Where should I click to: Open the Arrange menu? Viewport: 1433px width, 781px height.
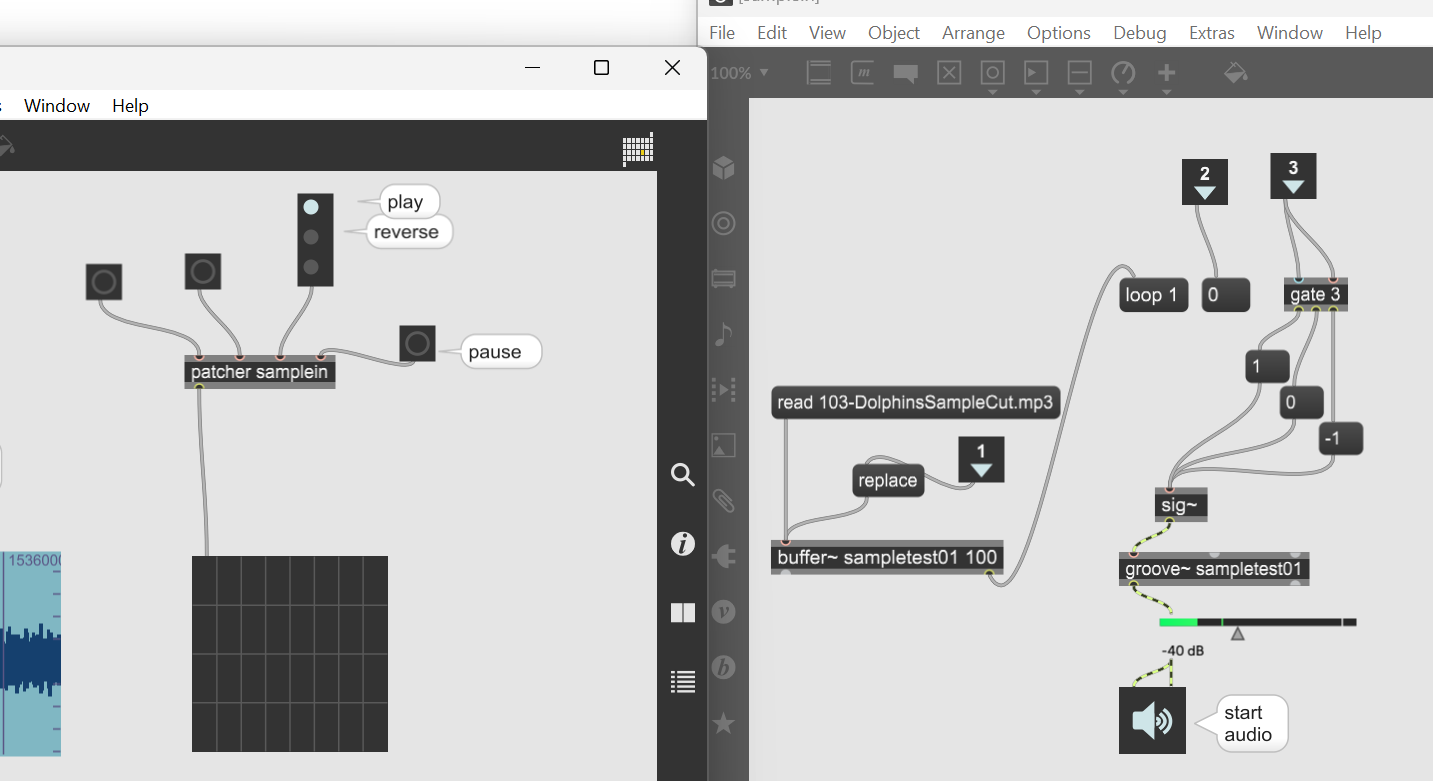coord(973,33)
